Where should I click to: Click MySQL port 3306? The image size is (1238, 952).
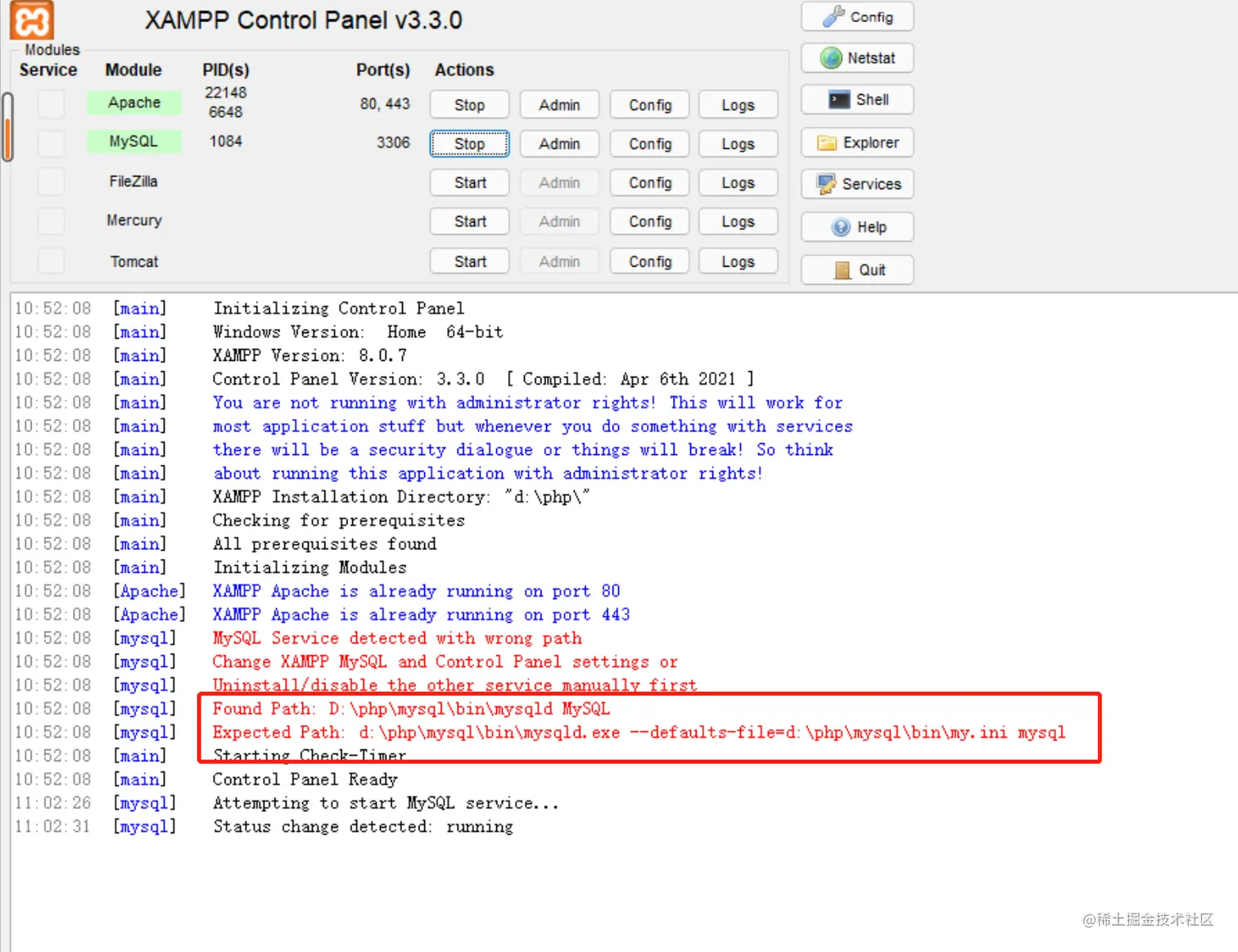(x=393, y=142)
